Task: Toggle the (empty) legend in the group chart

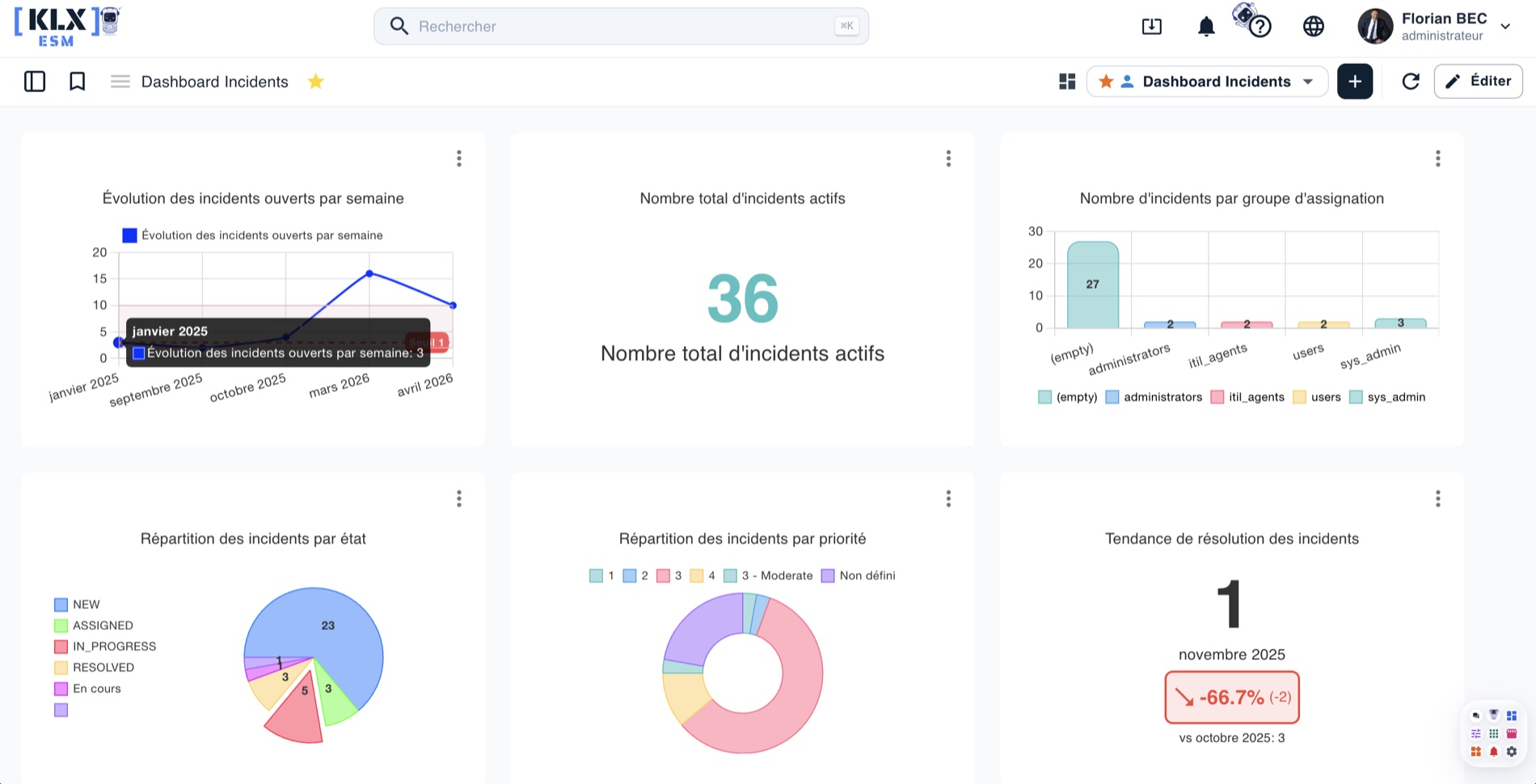Action: (1067, 397)
